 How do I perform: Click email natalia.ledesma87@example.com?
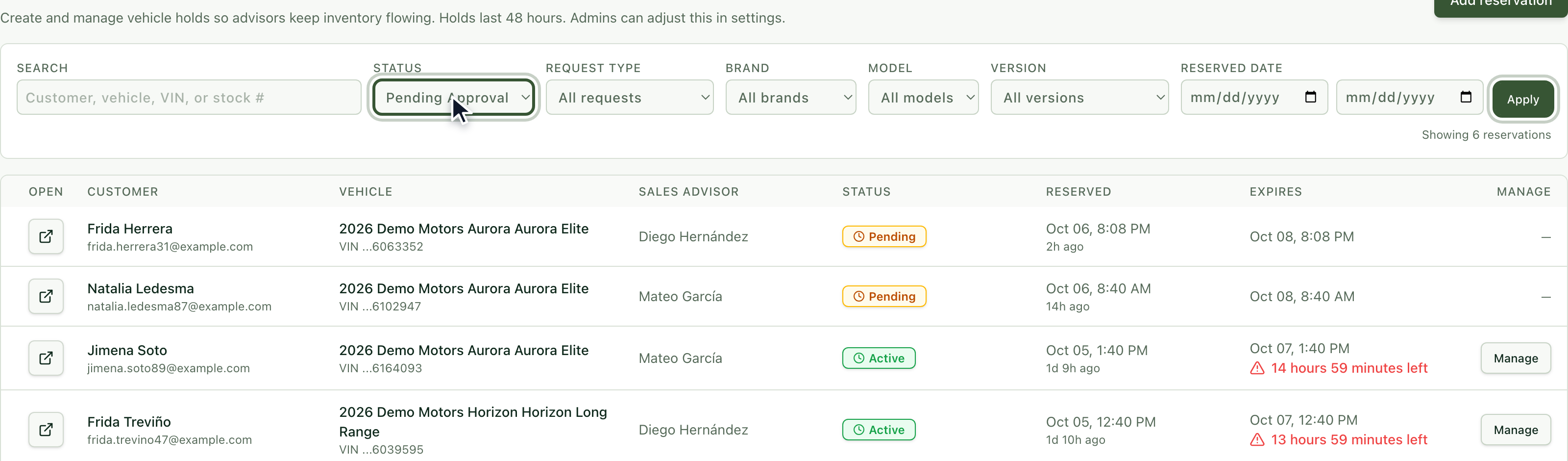(x=179, y=307)
